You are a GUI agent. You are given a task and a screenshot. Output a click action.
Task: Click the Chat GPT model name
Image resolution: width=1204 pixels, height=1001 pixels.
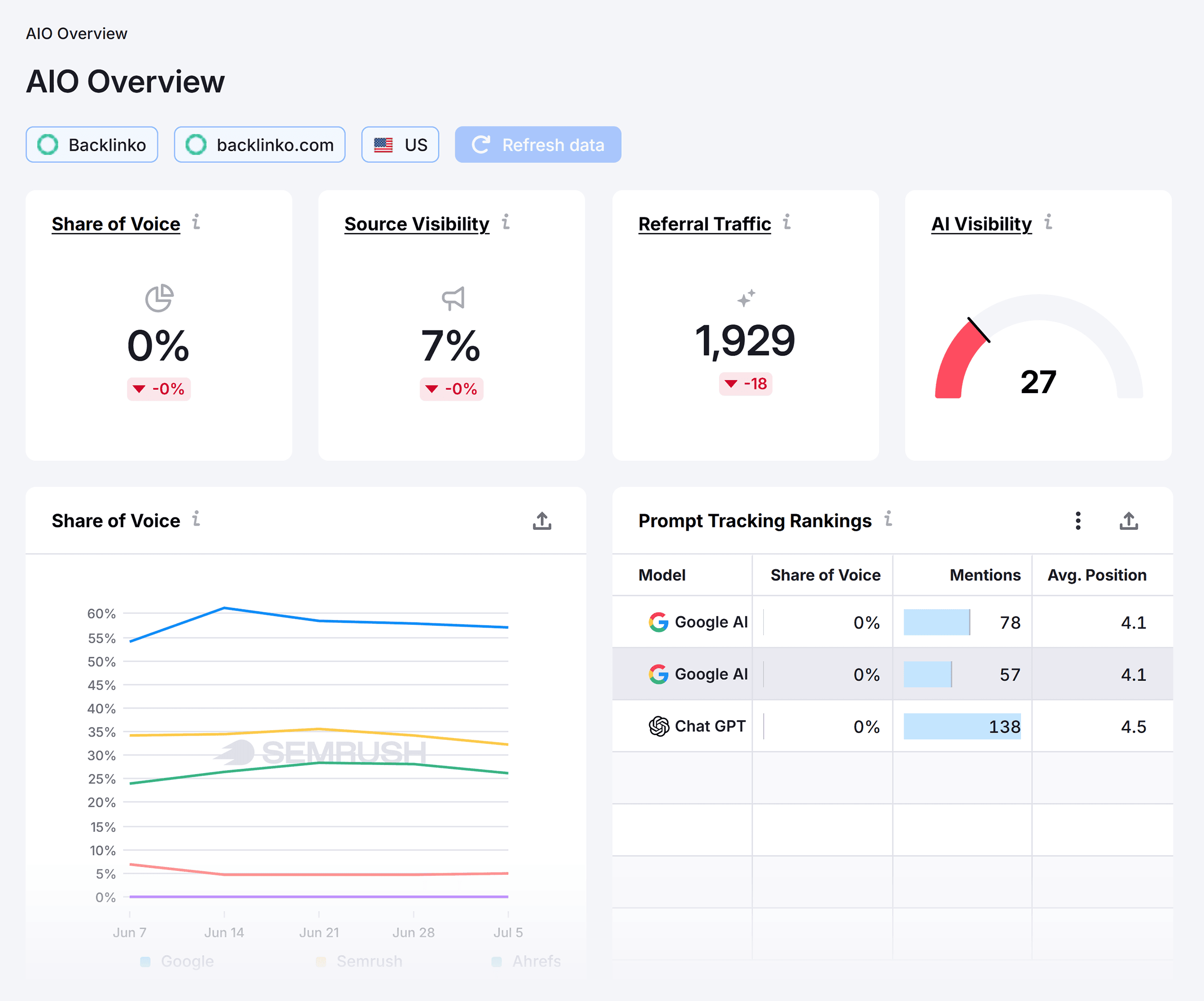(x=710, y=726)
